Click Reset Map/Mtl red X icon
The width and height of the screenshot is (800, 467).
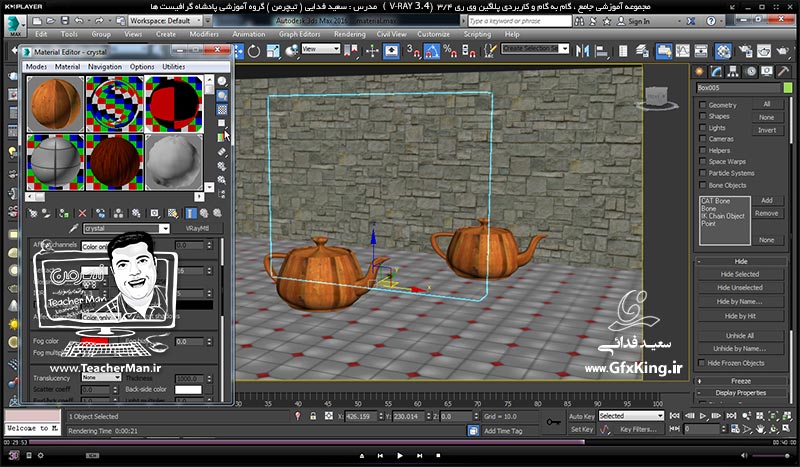pos(82,213)
